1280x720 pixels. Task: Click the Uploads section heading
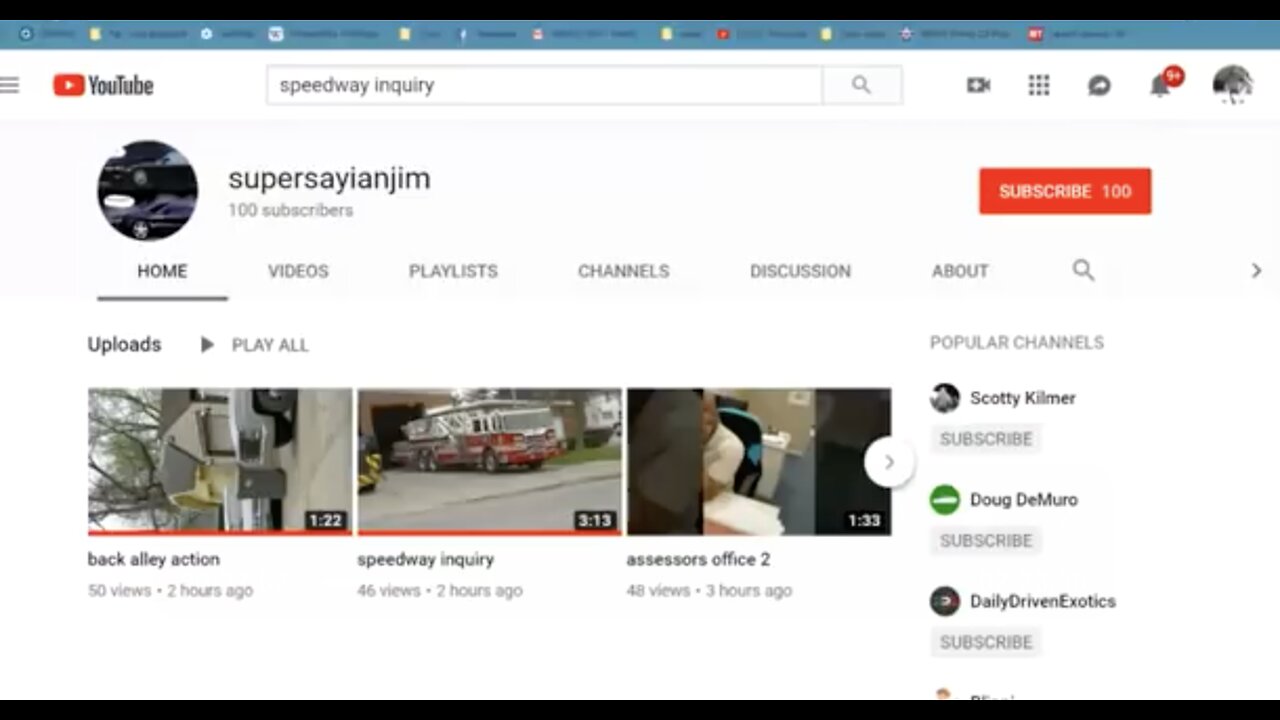[x=124, y=344]
